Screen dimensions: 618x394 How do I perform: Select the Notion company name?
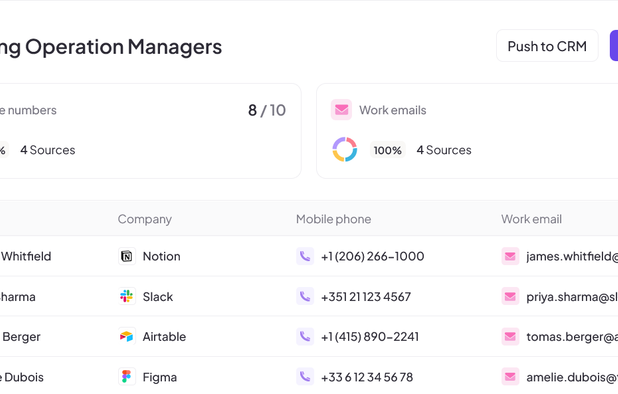click(x=162, y=256)
